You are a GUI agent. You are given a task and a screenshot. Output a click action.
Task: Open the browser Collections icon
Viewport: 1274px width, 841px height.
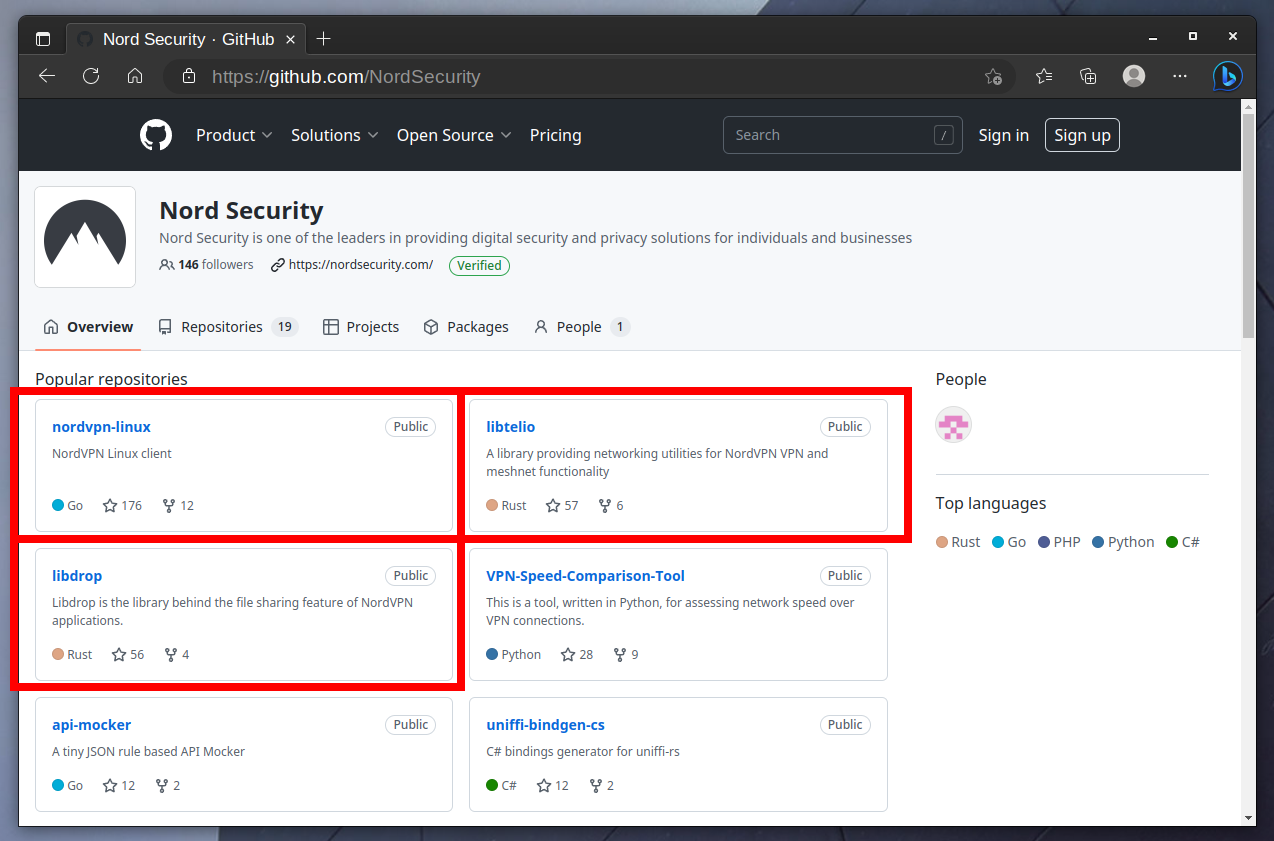pos(1089,76)
